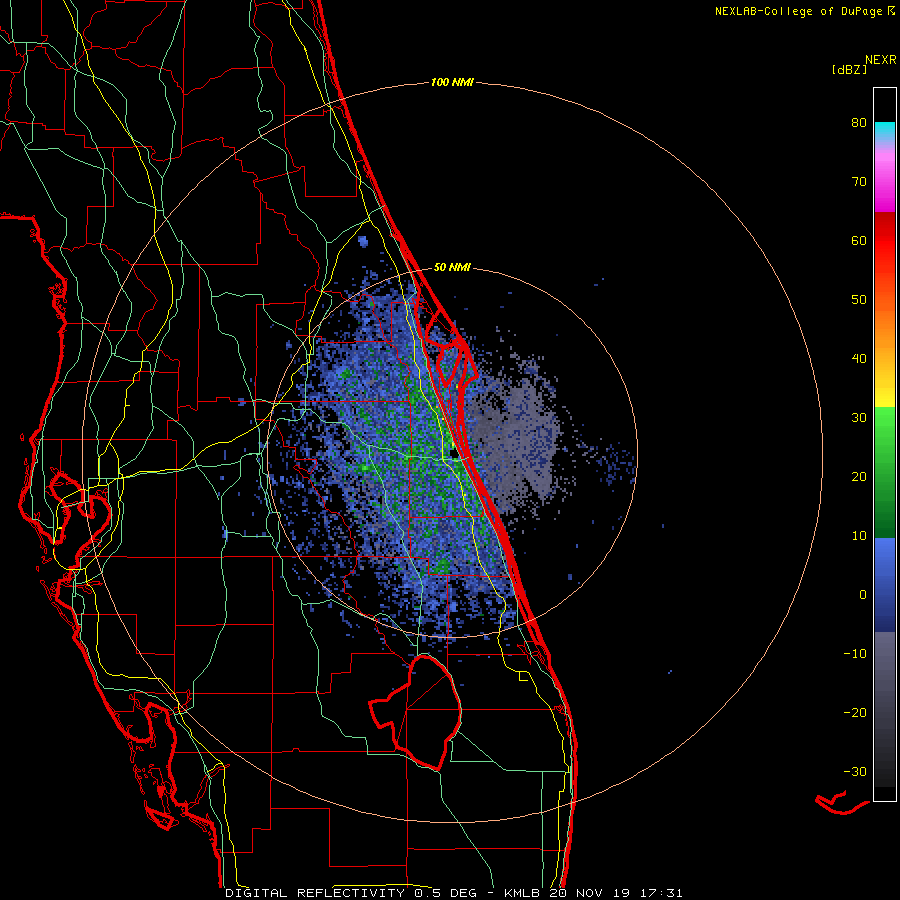The height and width of the screenshot is (900, 900).
Task: Click the 40 value on the dBZ scale
Action: click(x=859, y=359)
